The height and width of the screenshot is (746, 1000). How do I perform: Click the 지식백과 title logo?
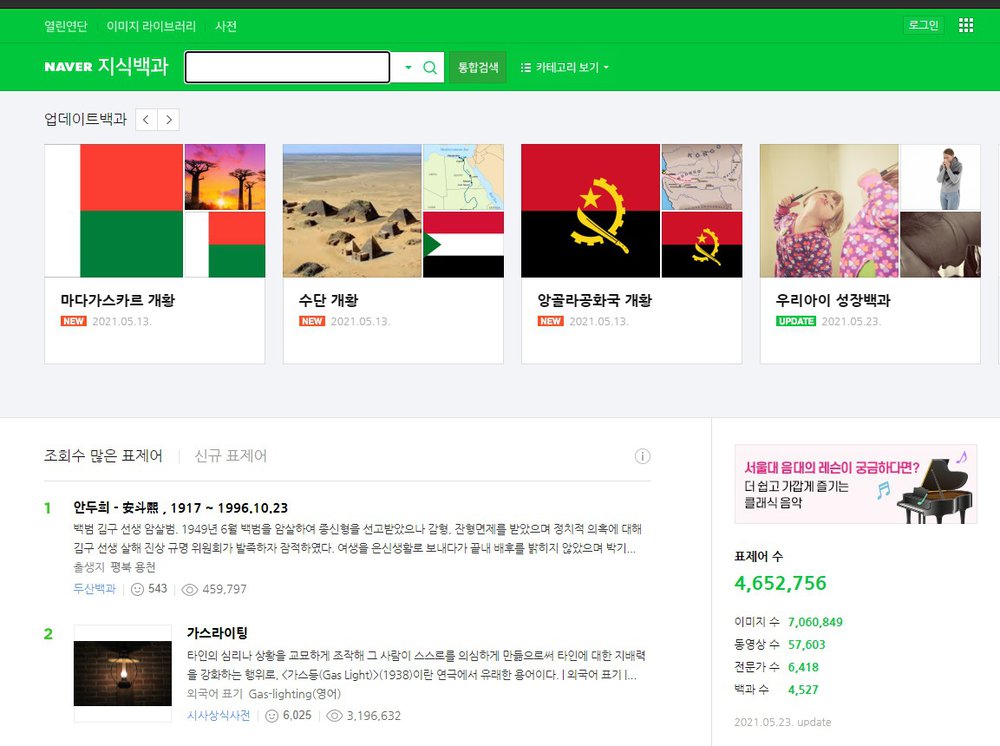coord(133,66)
